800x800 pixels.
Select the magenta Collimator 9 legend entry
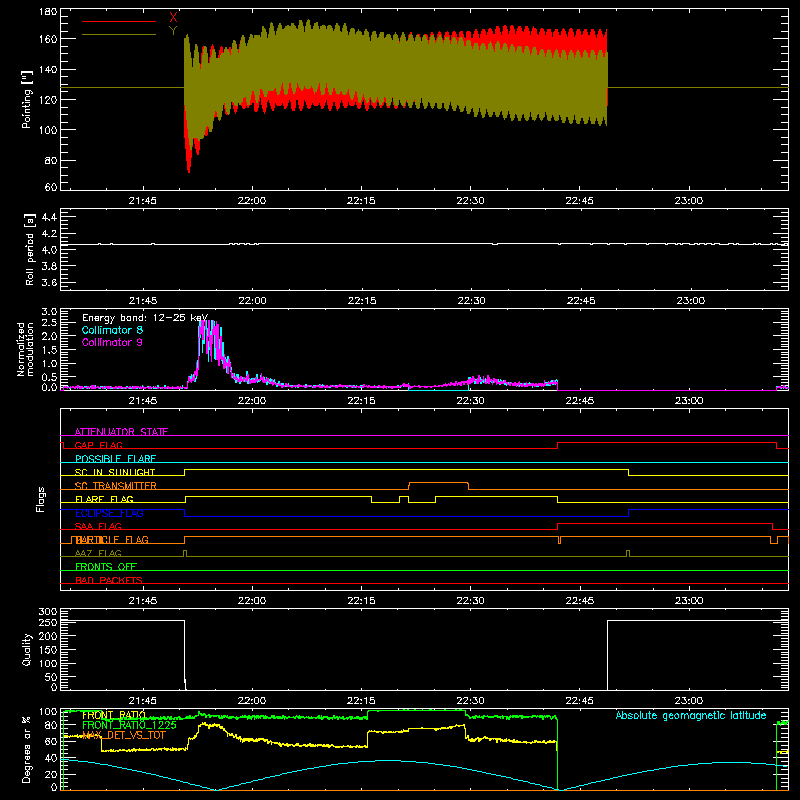[x=112, y=342]
